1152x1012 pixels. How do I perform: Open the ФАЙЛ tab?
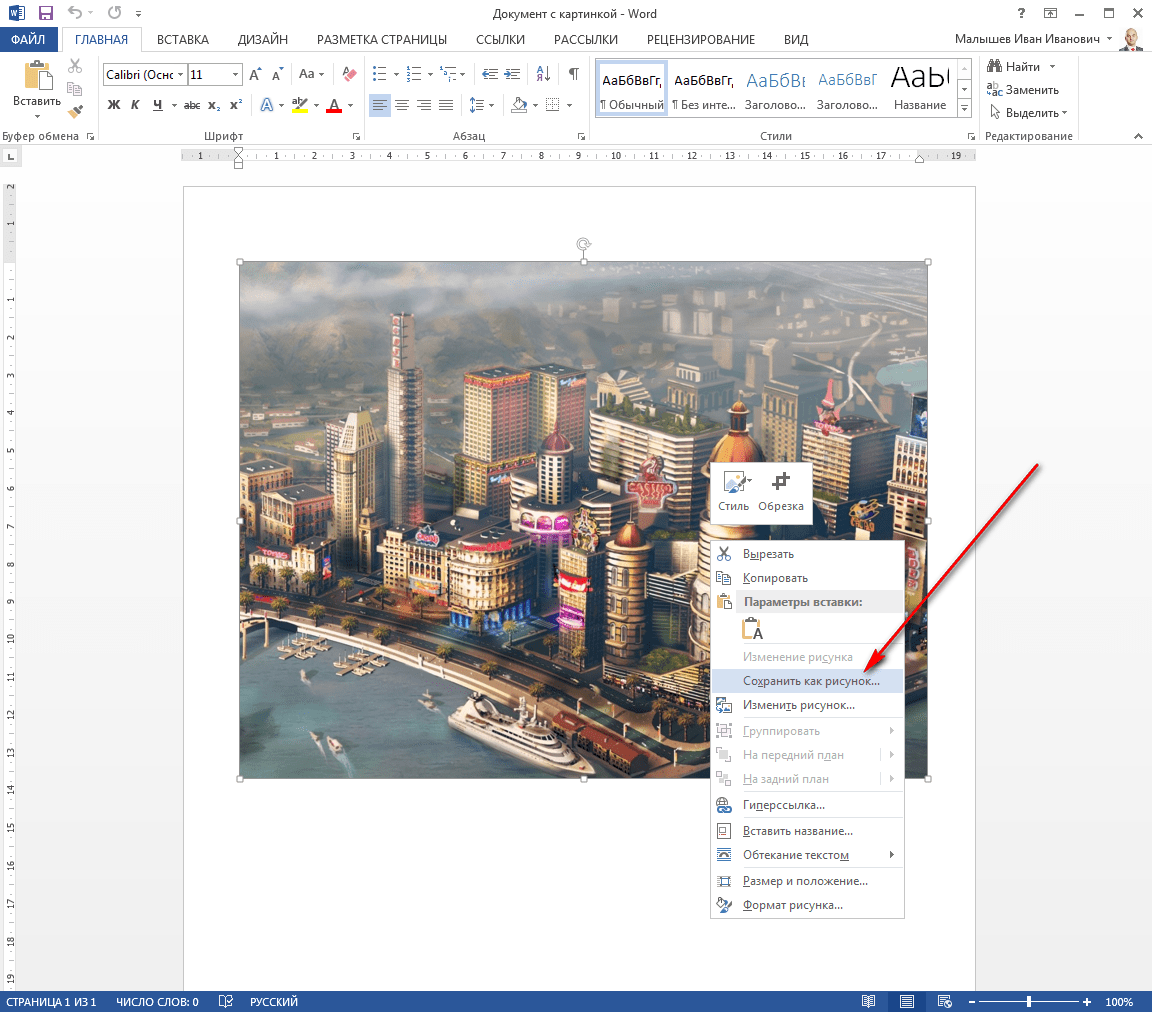click(x=28, y=40)
